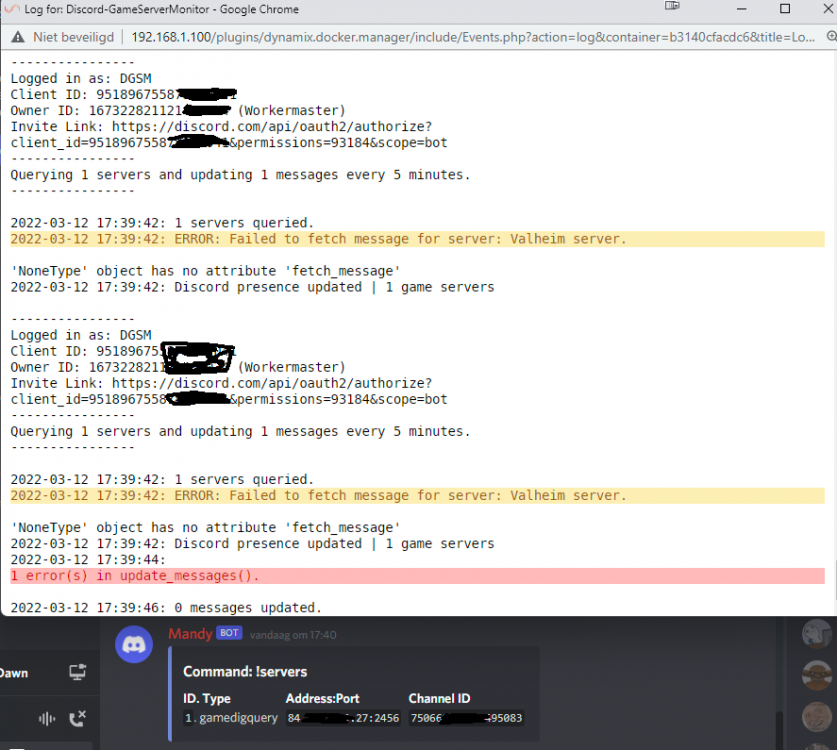This screenshot has height=750, width=837.
Task: Click 'Command: !servers' embed title
Action: (245, 672)
